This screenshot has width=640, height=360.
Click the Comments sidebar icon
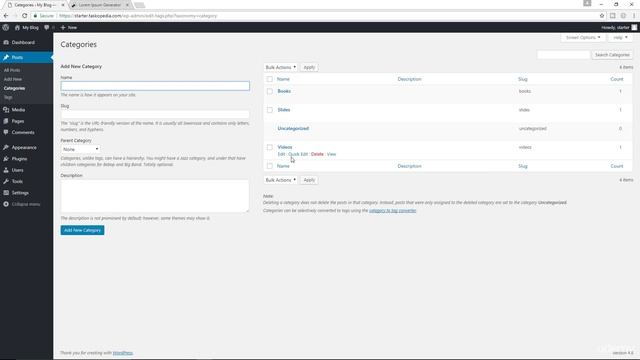click(x=6, y=132)
